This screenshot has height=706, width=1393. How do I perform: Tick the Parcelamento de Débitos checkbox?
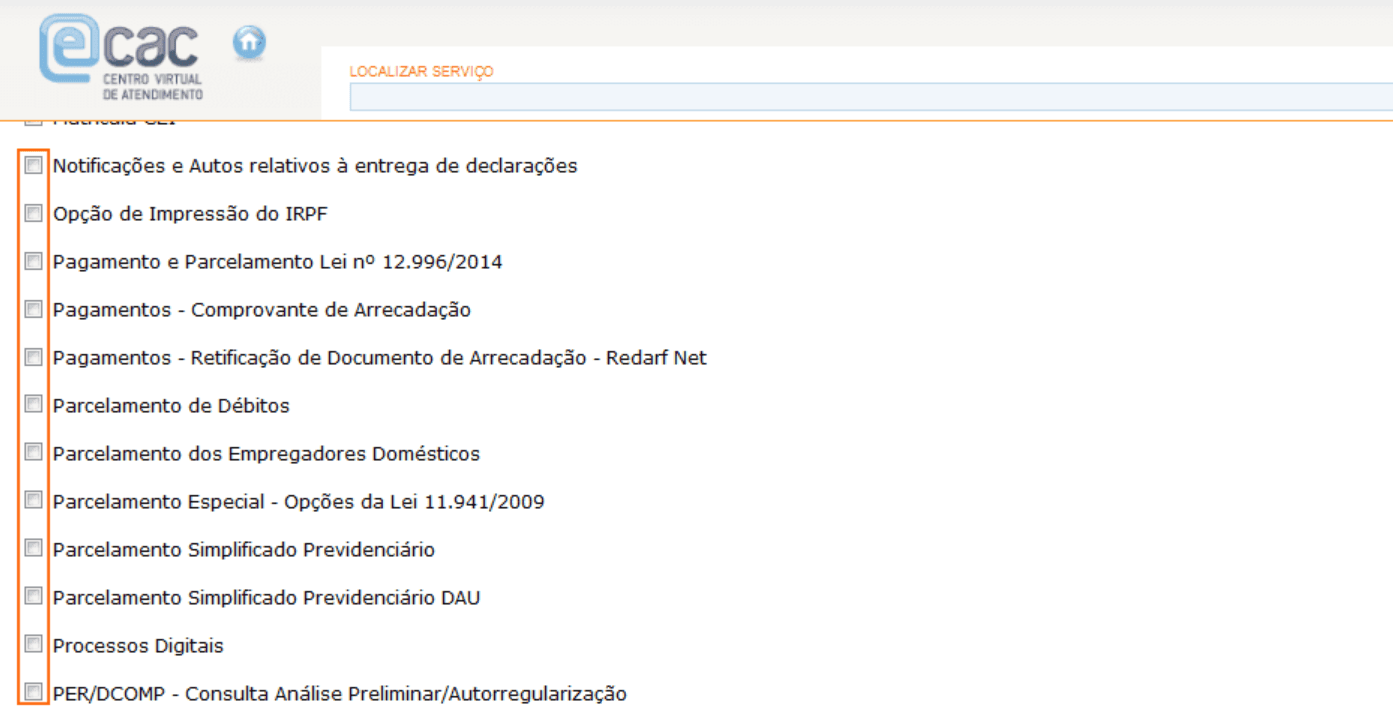pyautogui.click(x=34, y=404)
